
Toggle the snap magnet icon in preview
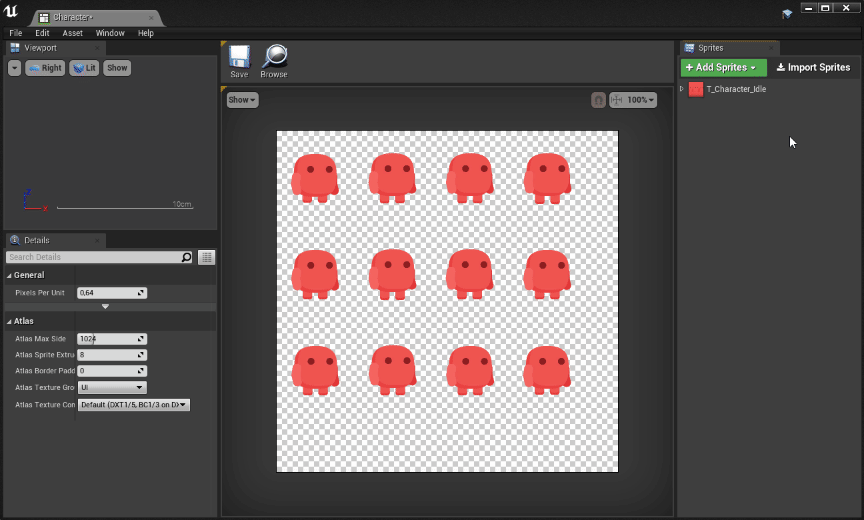click(x=598, y=100)
